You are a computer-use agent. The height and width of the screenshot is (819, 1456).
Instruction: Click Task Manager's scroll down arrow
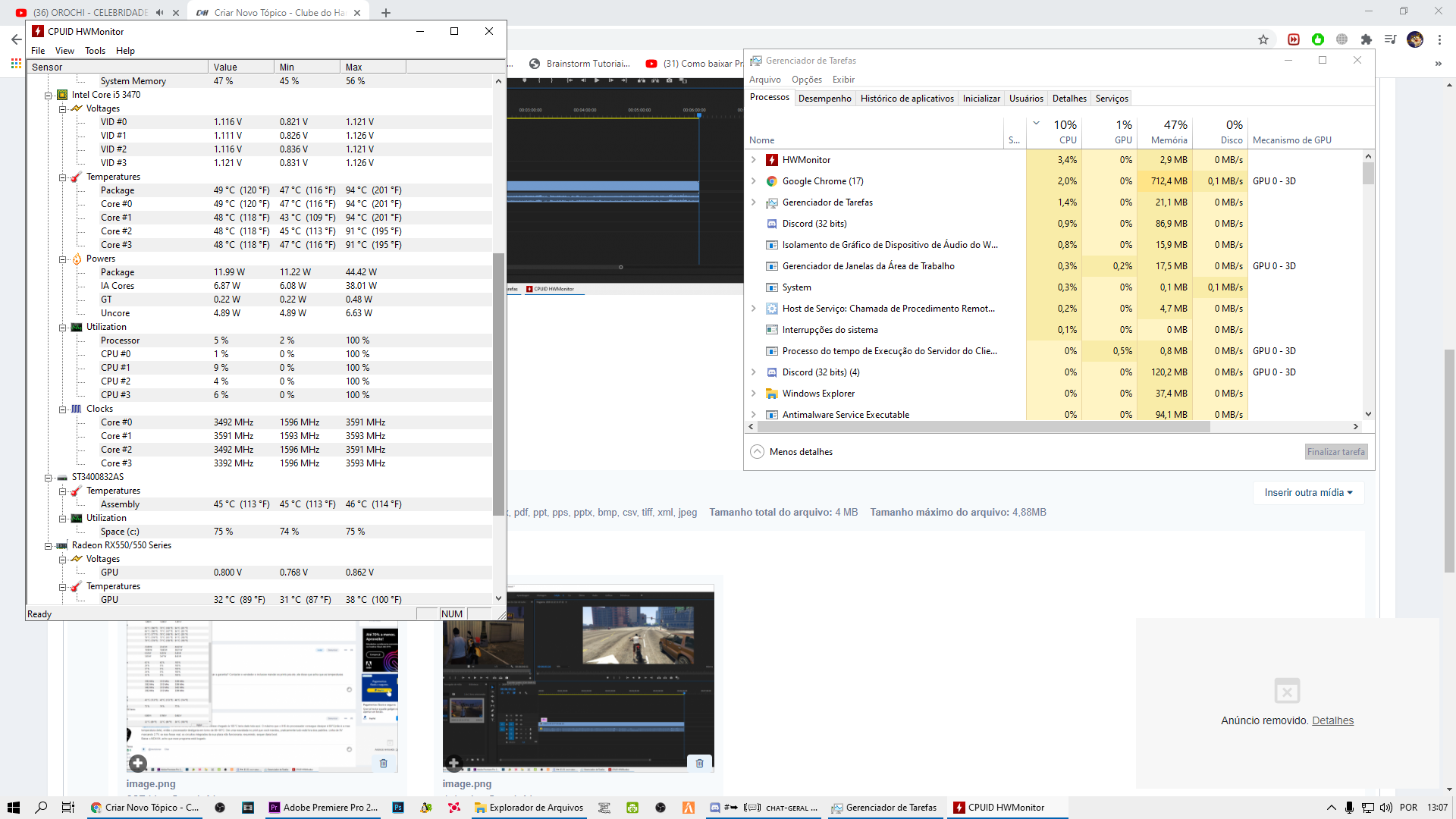(1368, 414)
